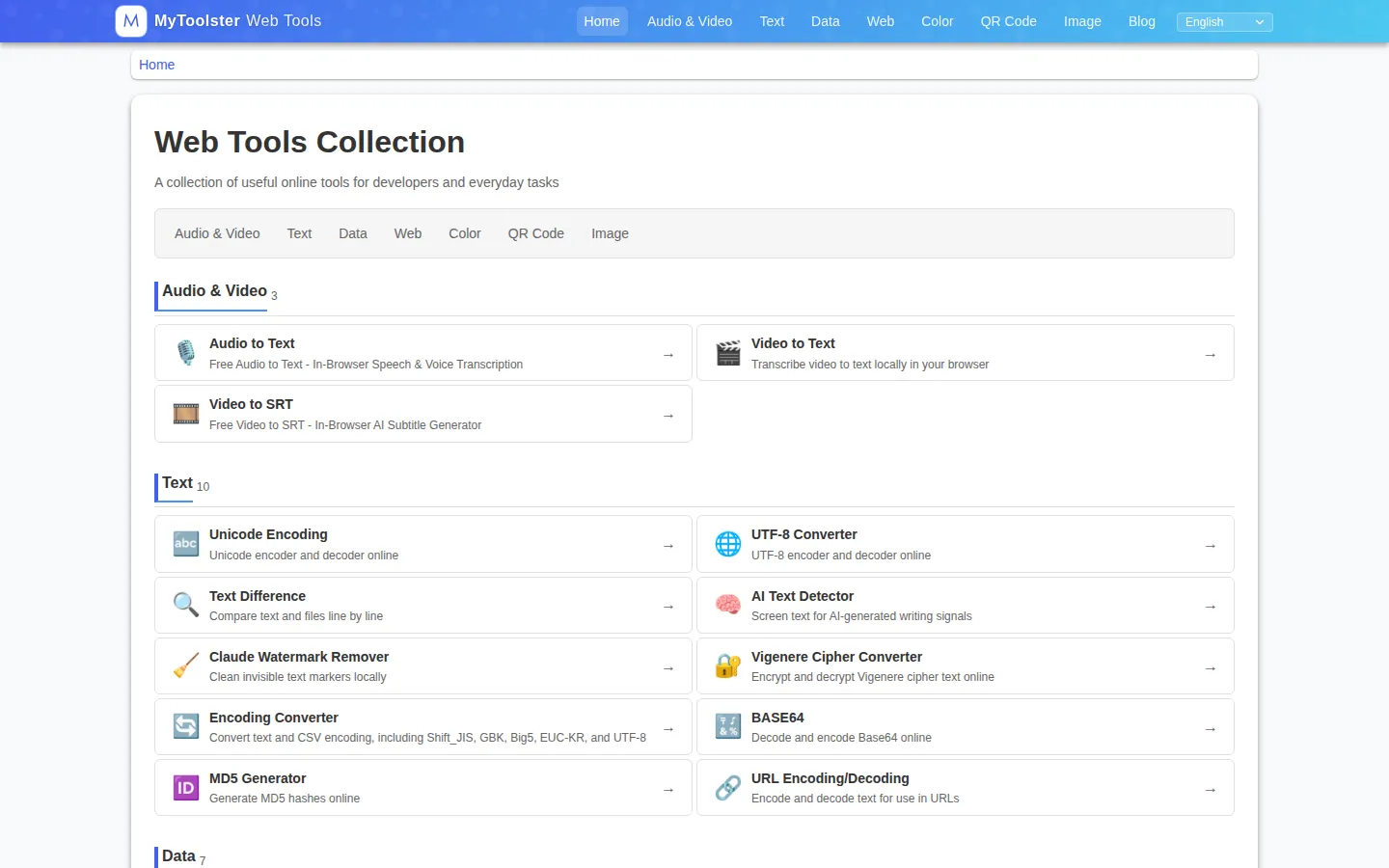Click the arrow on AI Text Detector card
This screenshot has width=1389, height=868.
click(1211, 607)
